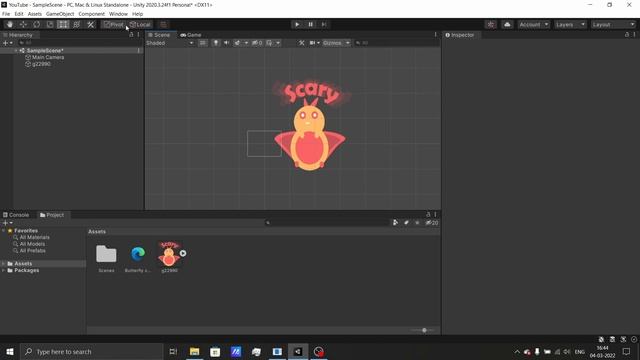Start Play mode
Screen dimensions: 640x360
point(297,24)
